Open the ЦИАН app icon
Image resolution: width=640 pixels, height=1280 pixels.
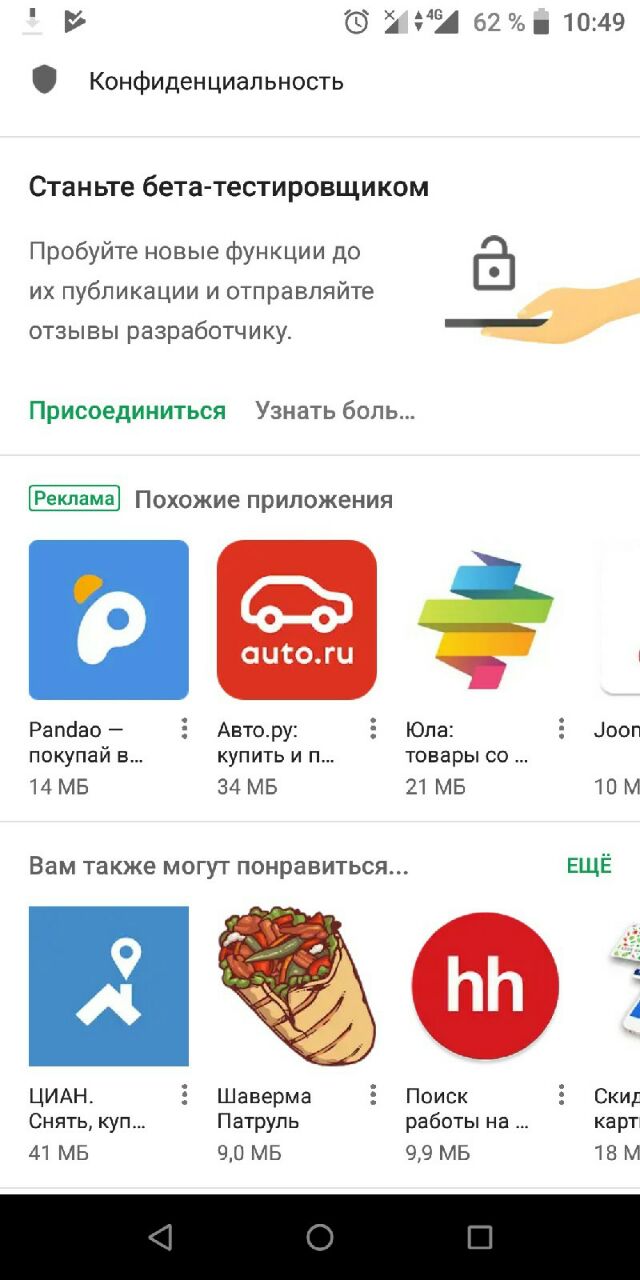coord(108,986)
